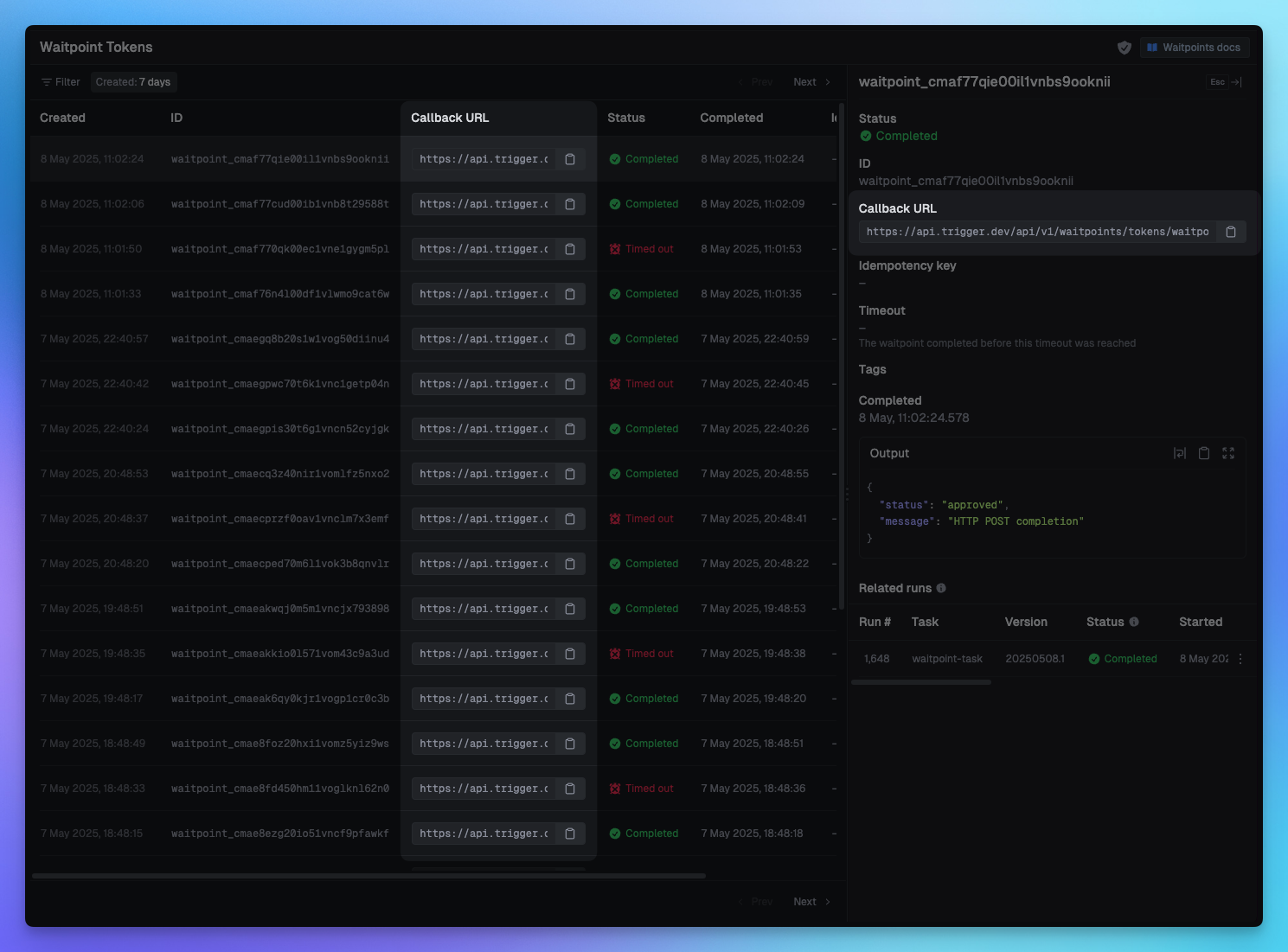Copy callback URL for waitpoint_cmae8ezg20io51vncf9pfawkf row
The width and height of the screenshot is (1288, 952).
click(570, 834)
